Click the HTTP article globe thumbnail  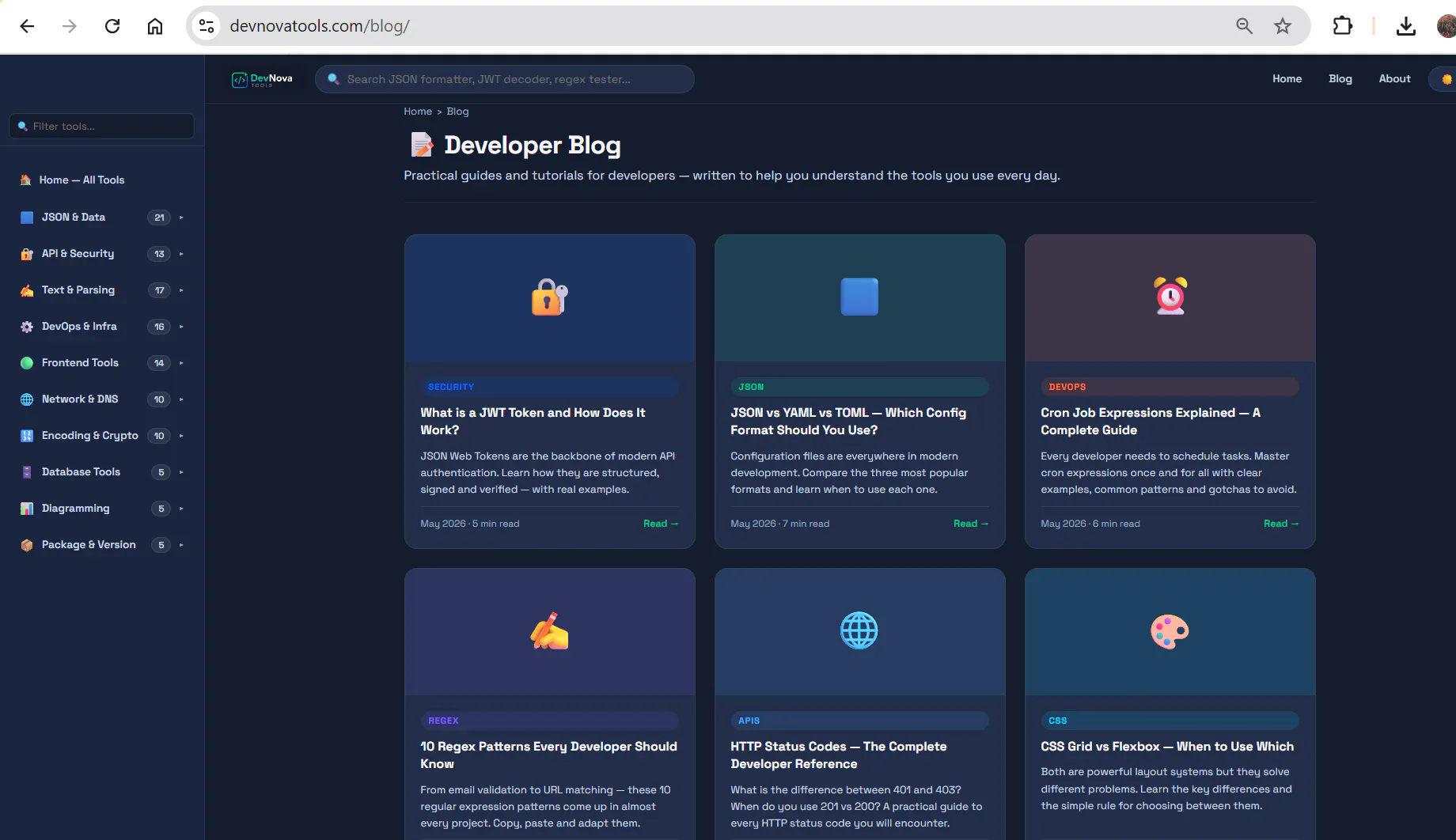tap(859, 631)
